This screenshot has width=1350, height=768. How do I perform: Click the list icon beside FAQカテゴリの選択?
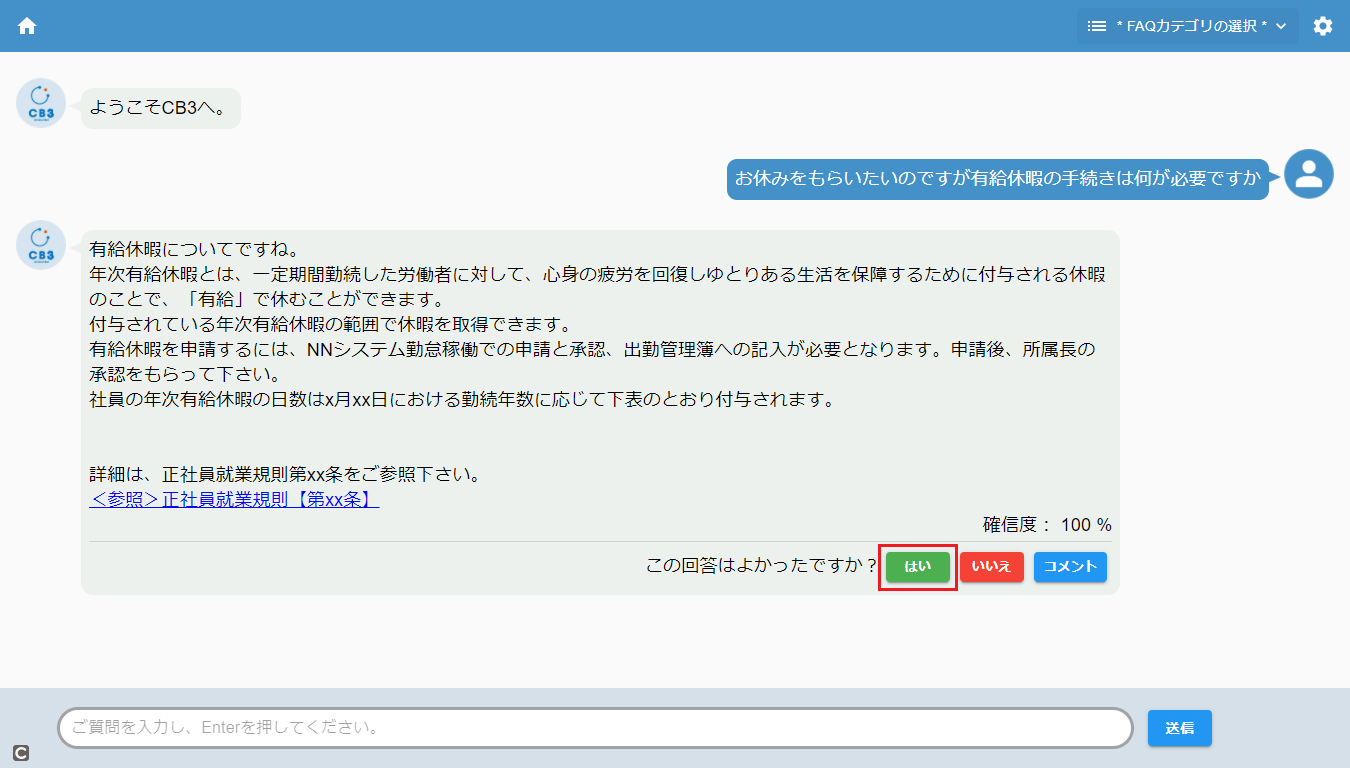1096,26
